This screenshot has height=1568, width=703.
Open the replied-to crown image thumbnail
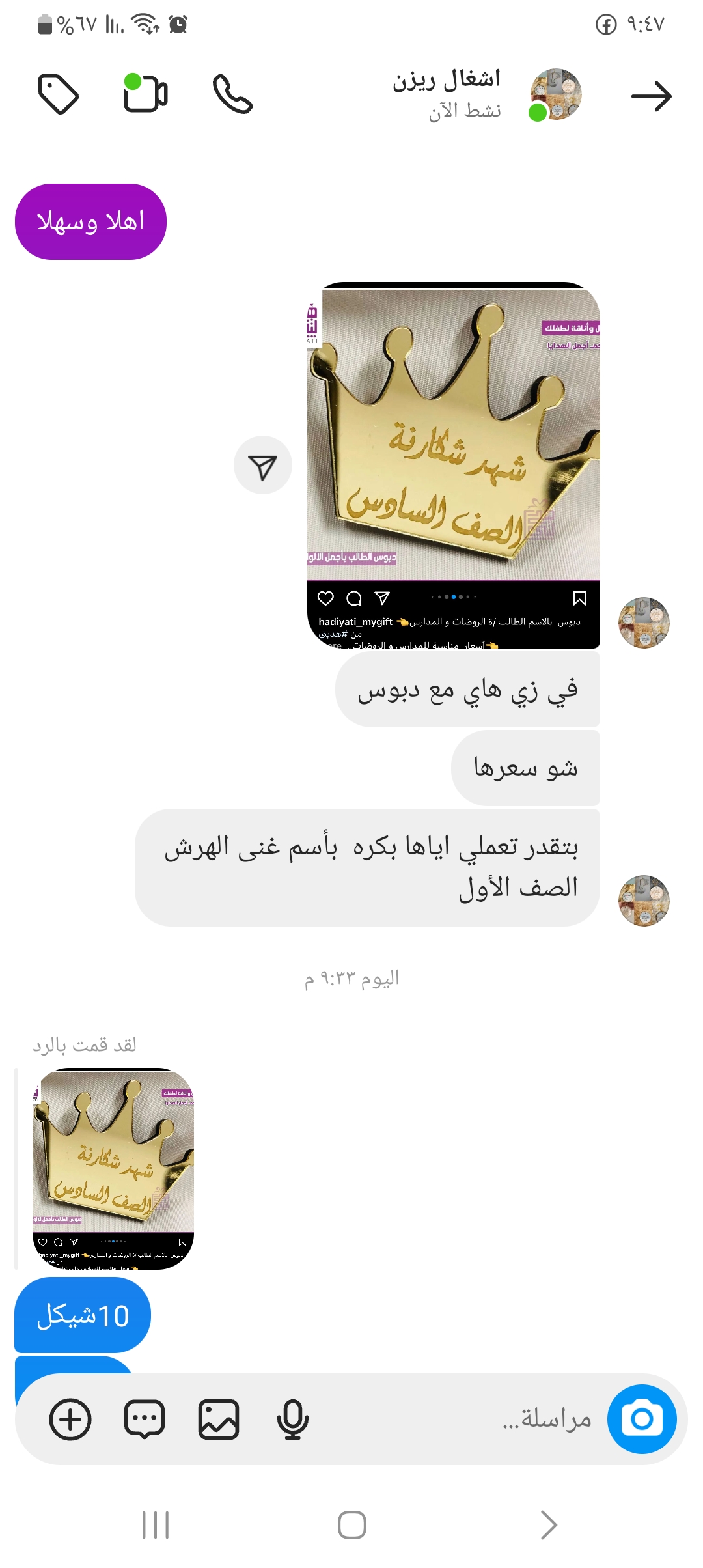pos(113,1169)
